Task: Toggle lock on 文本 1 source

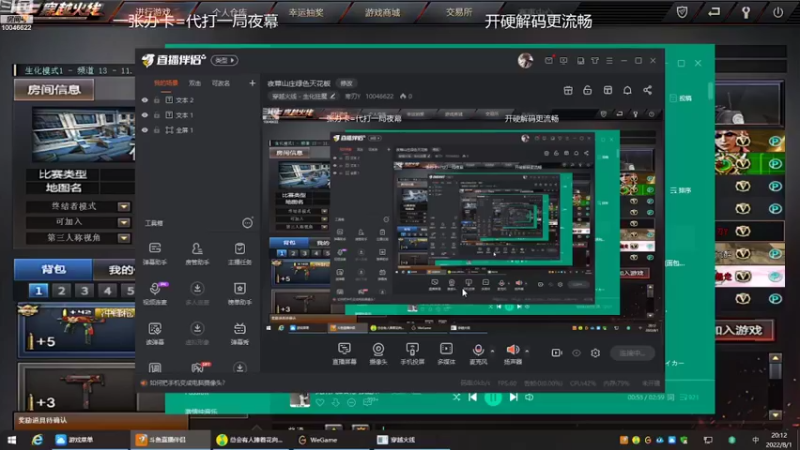Action: coord(157,115)
